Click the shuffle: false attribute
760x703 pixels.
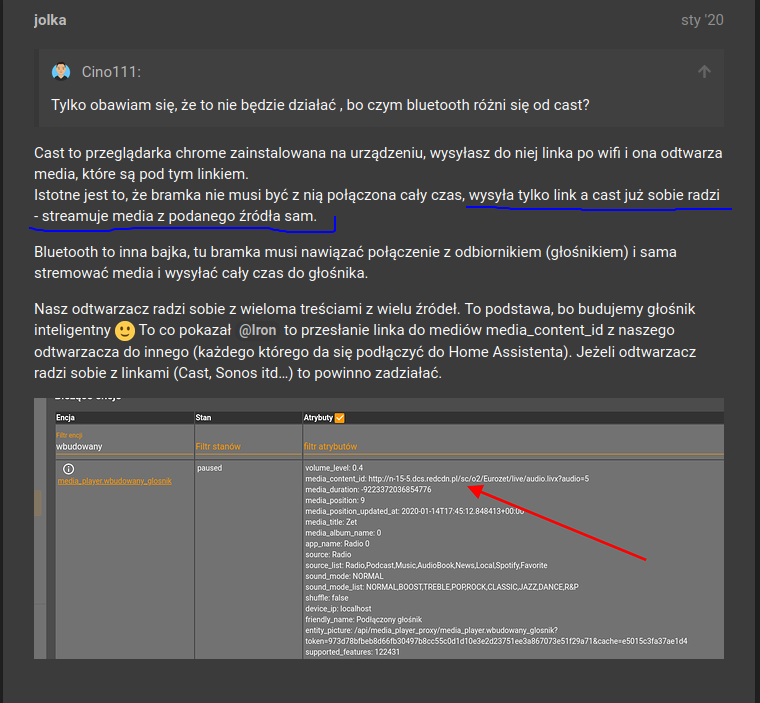tap(327, 598)
